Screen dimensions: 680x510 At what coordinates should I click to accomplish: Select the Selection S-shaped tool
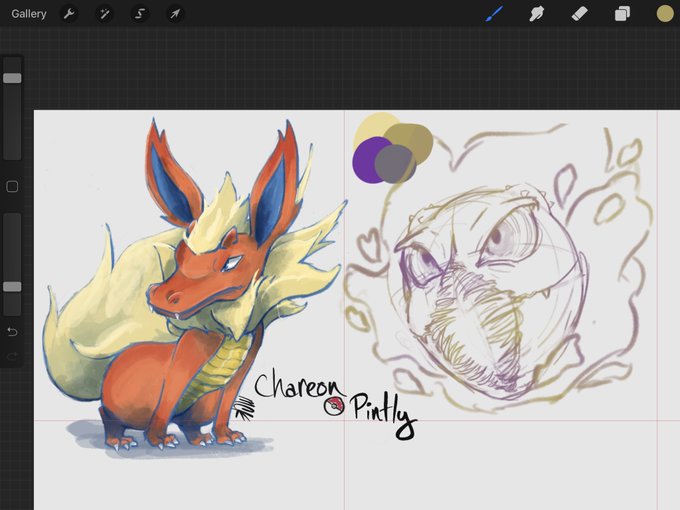[140, 14]
